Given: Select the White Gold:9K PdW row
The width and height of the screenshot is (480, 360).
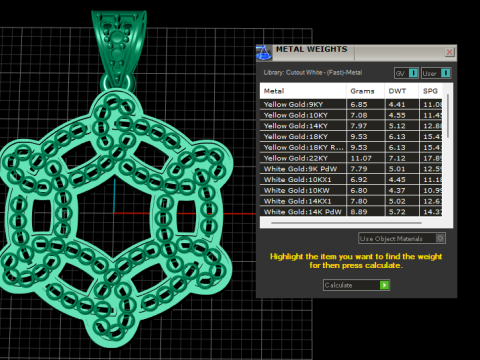Looking at the screenshot, I should pos(351,169).
